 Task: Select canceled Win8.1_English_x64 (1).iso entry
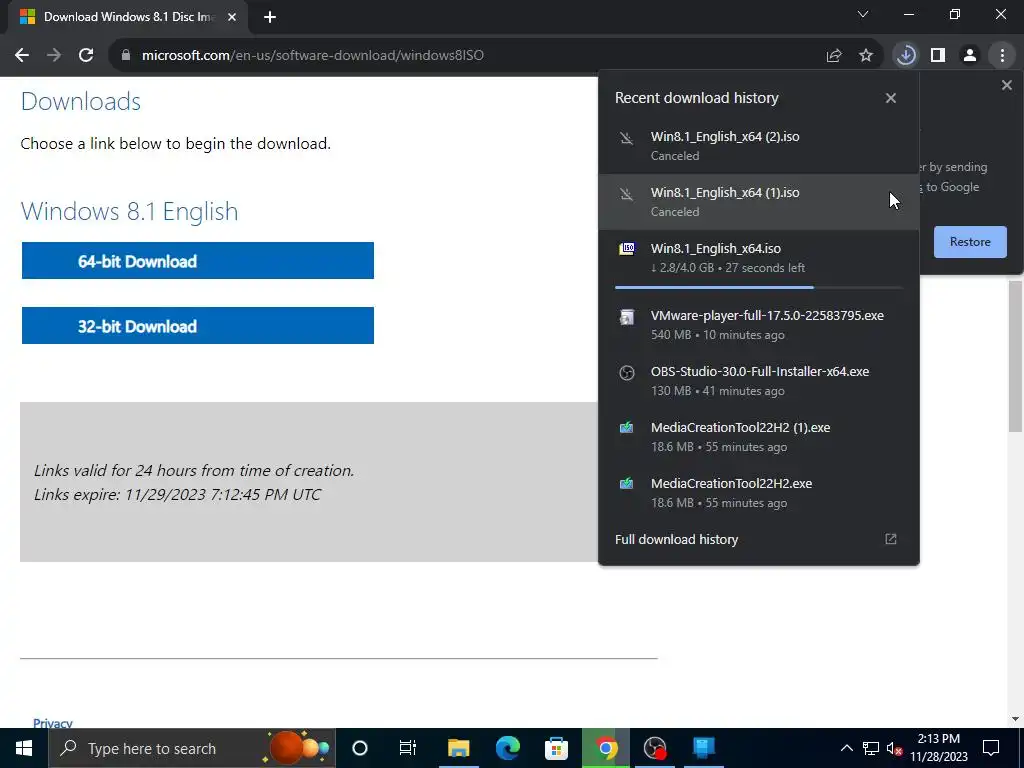click(759, 202)
